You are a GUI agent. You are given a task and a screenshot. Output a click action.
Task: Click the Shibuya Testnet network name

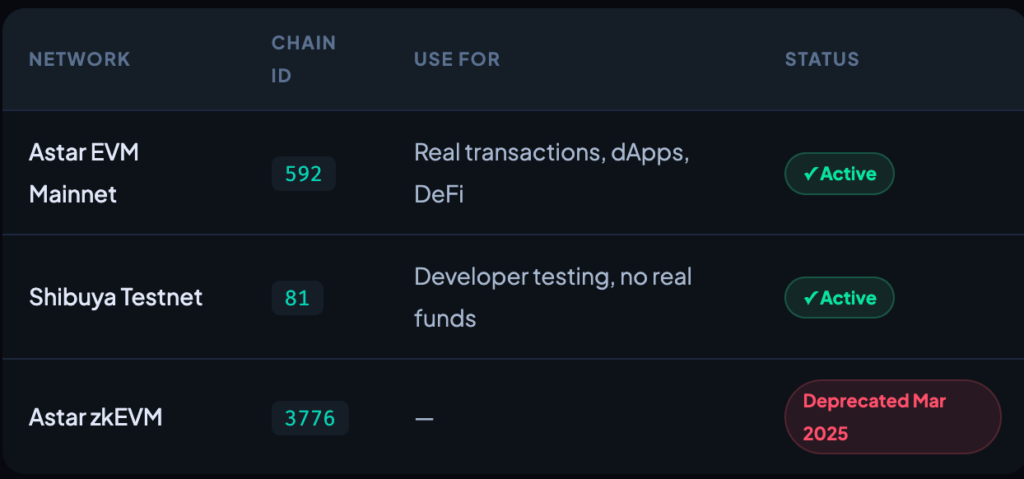coord(116,298)
